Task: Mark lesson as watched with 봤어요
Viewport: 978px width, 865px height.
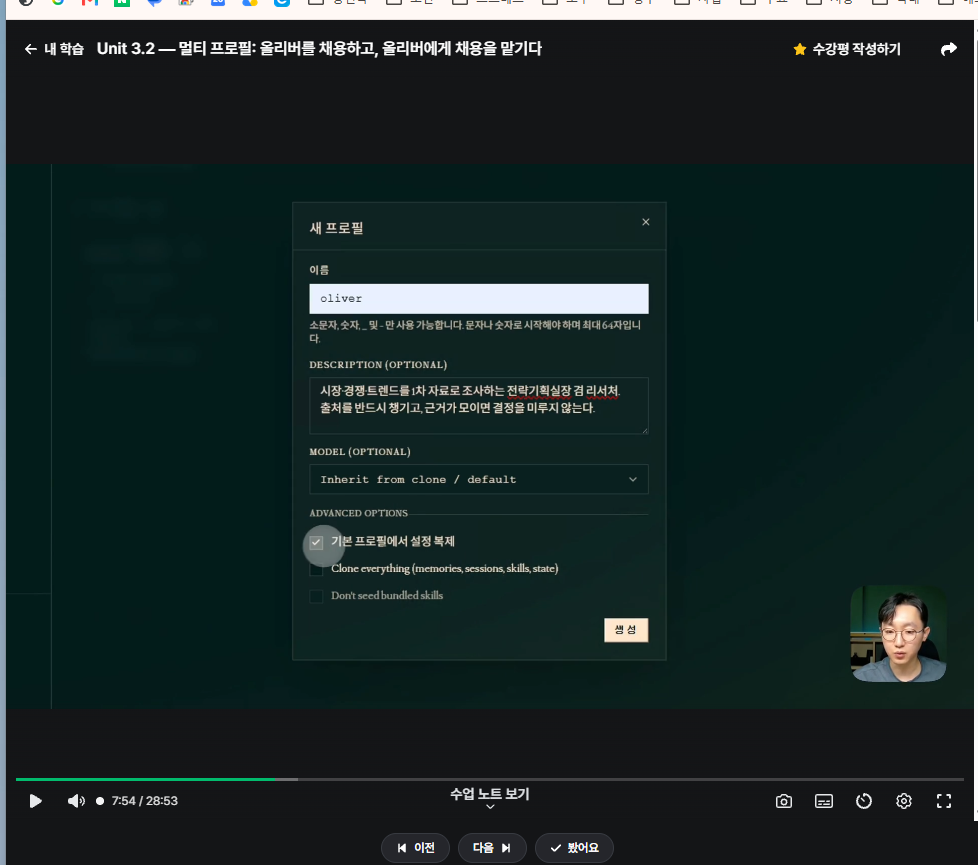Action: point(574,848)
